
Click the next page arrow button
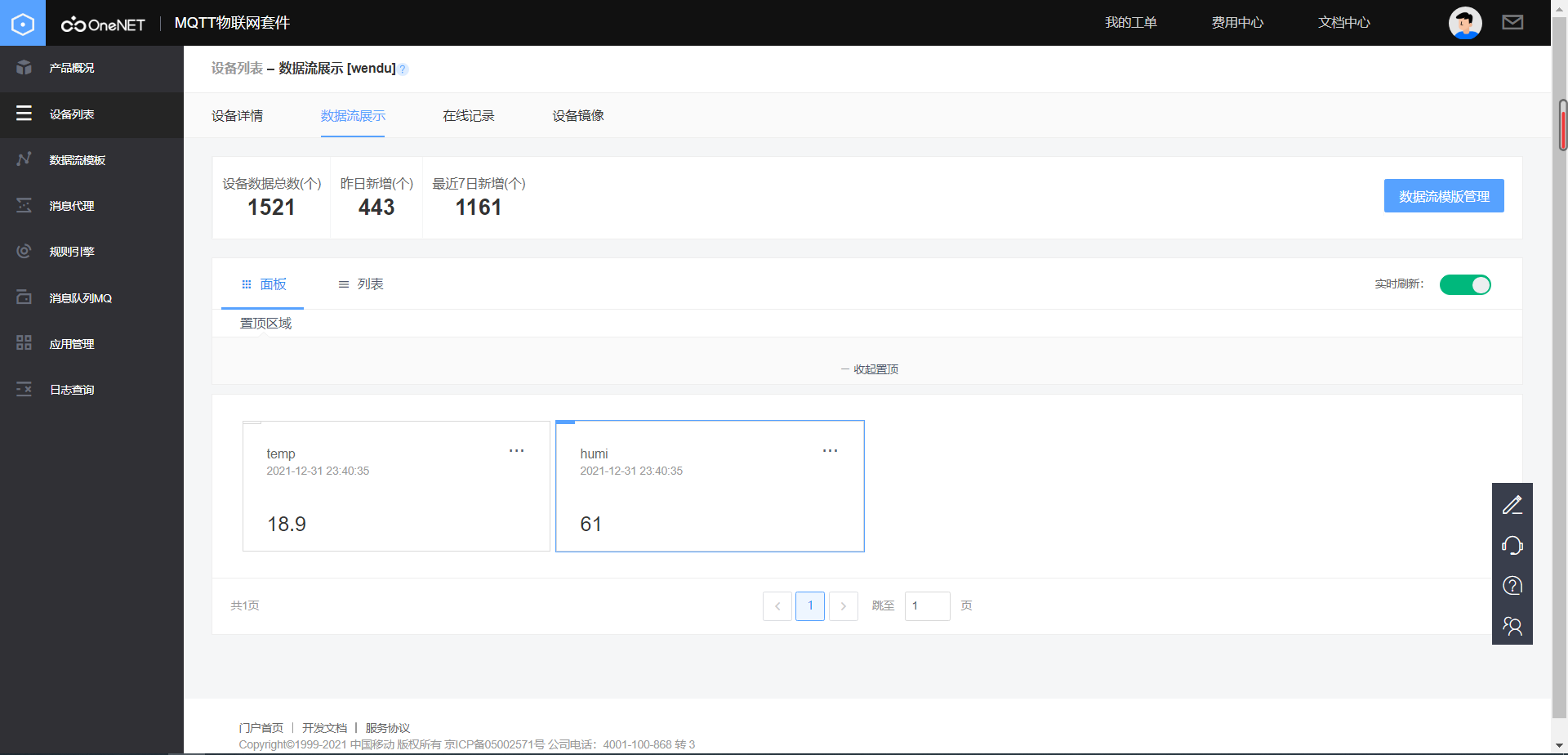(844, 606)
